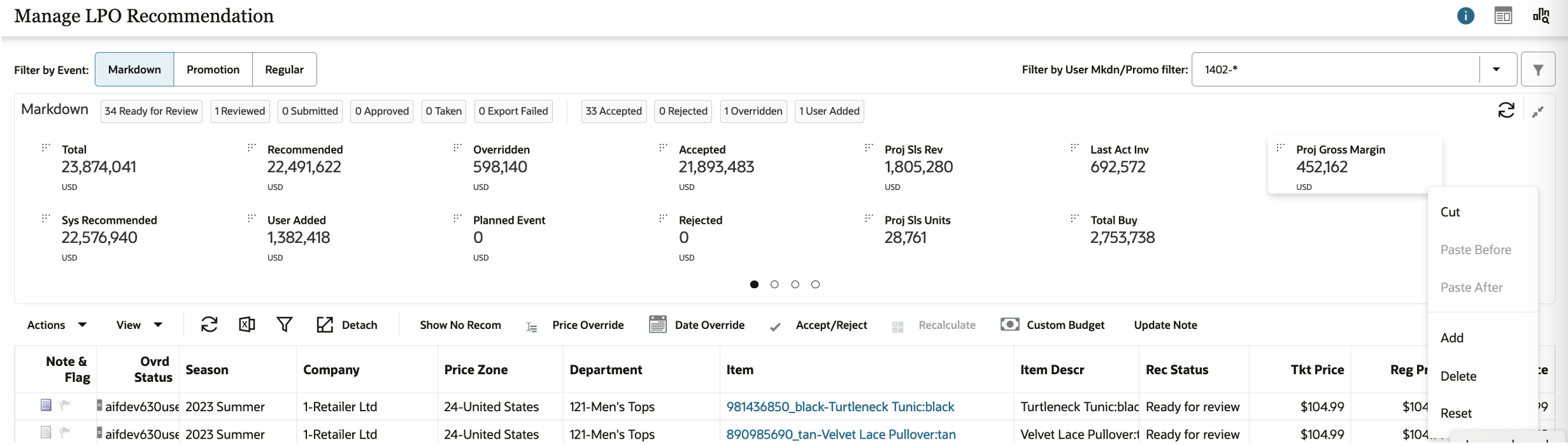Toggle the 1 Overridden status chip
The width and height of the screenshot is (1568, 445).
753,111
